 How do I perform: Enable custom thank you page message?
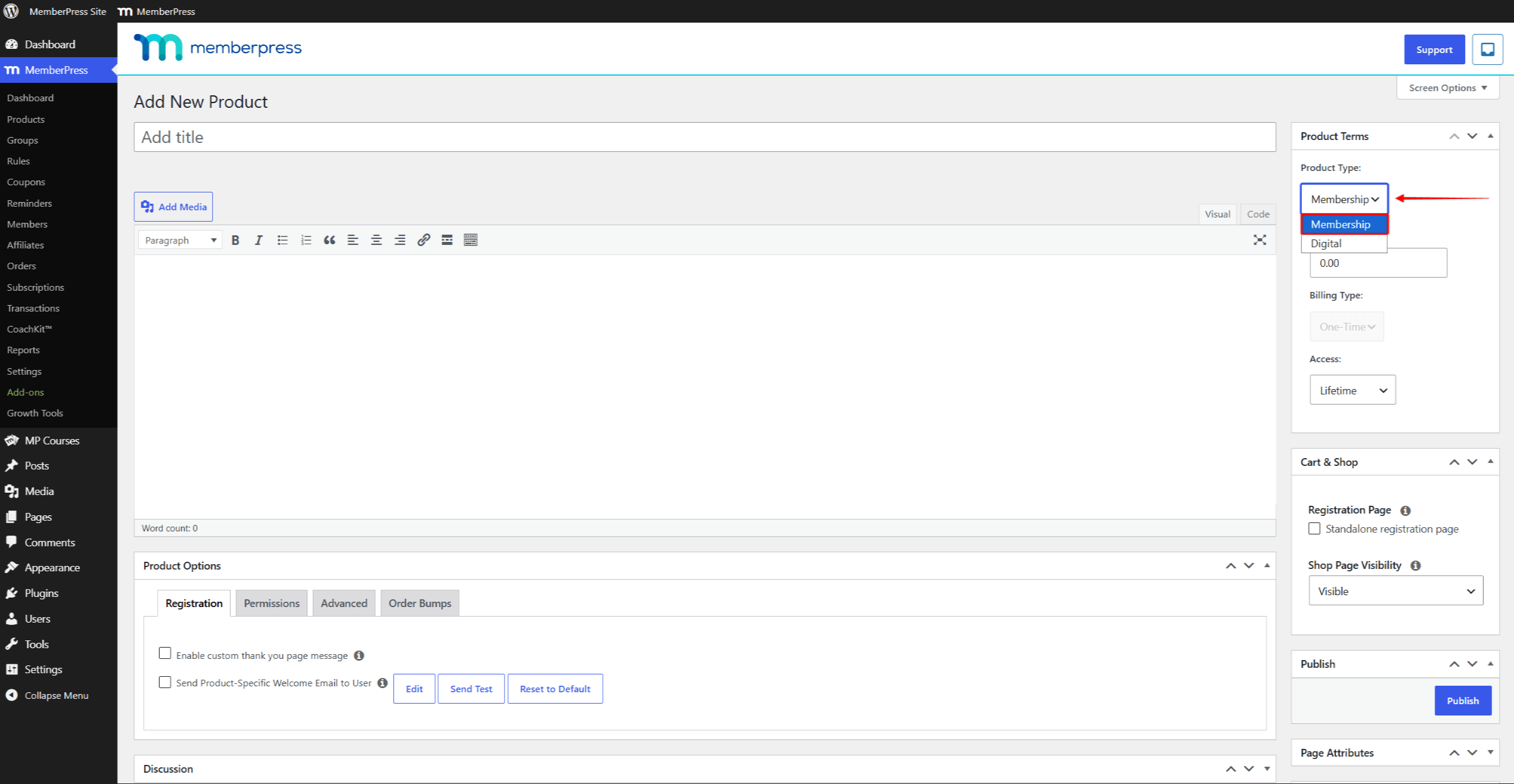tap(165, 654)
